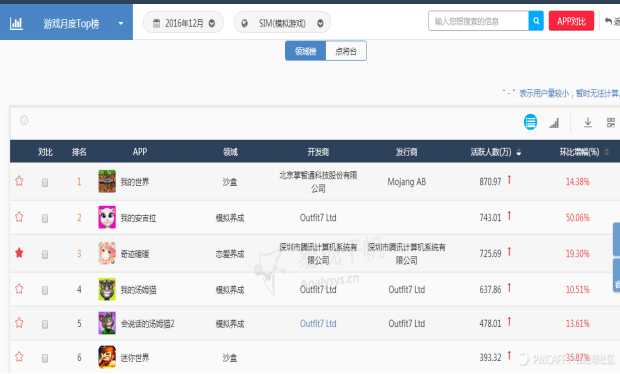The width and height of the screenshot is (620, 374).
Task: Favorite 迷你世界 with star icon
Action: coord(19,357)
